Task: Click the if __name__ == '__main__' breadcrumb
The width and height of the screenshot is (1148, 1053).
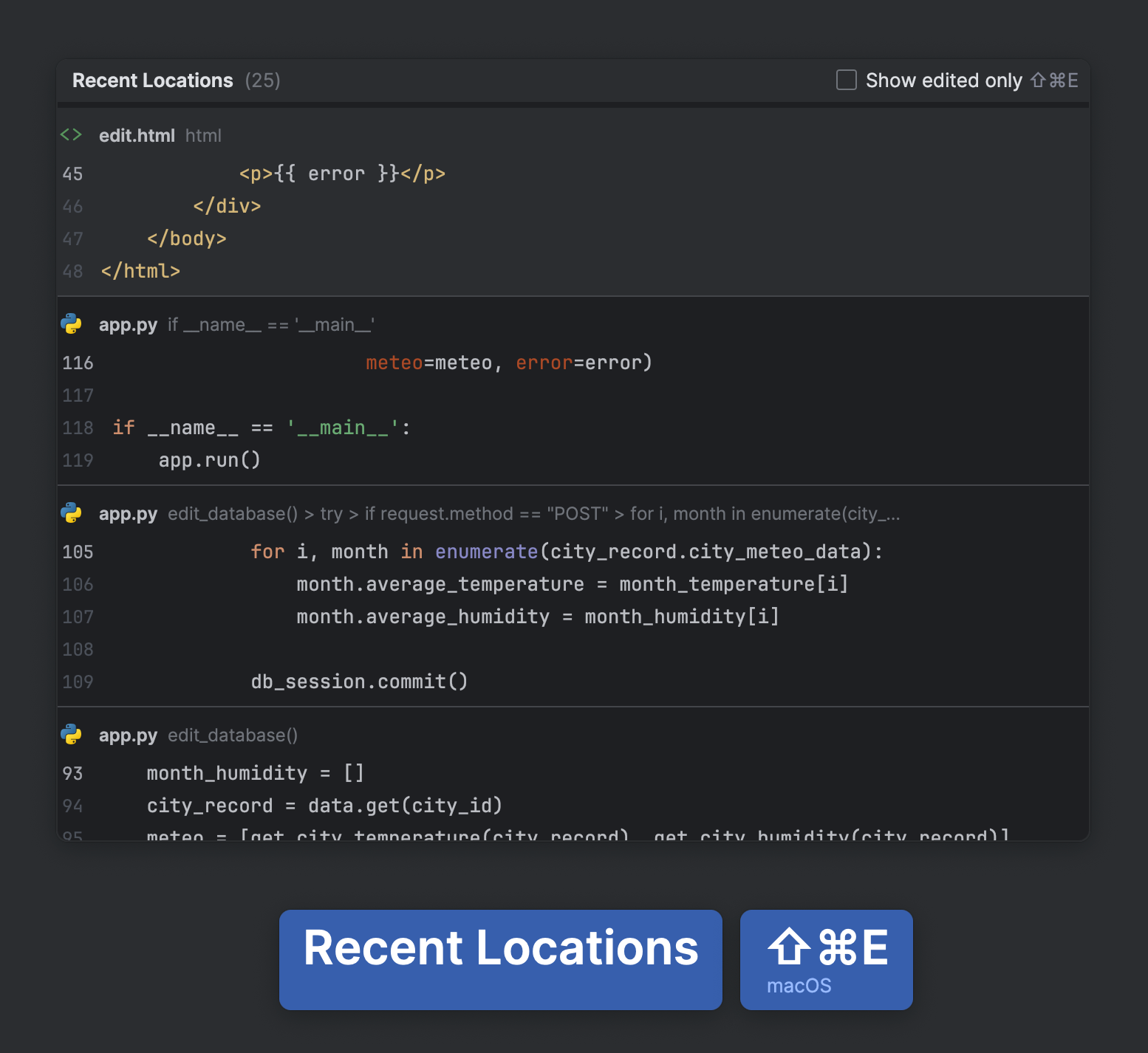Action: [x=272, y=324]
